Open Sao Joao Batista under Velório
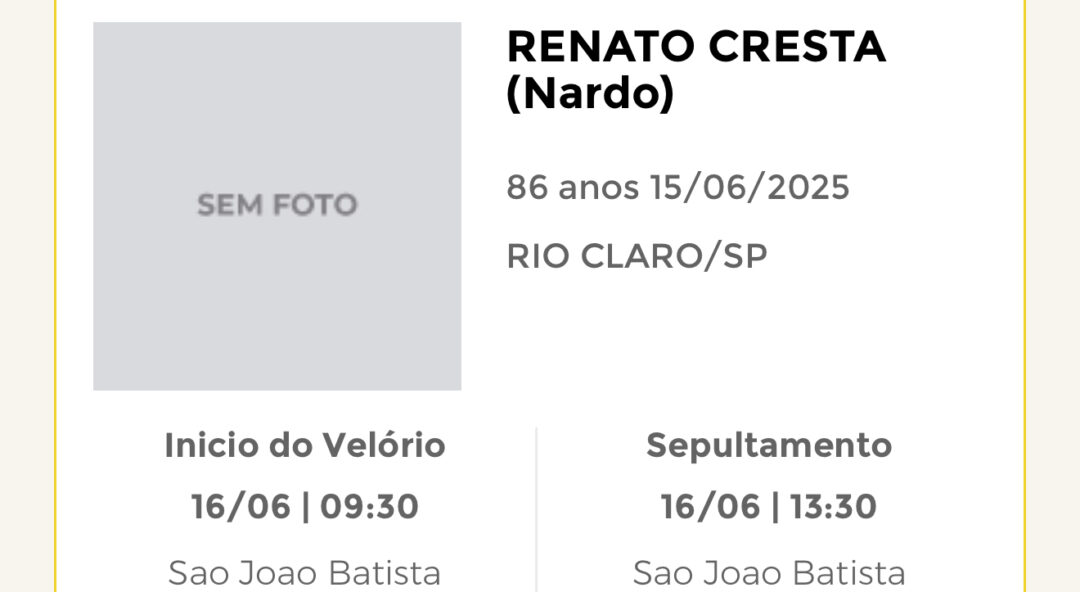Image resolution: width=1080 pixels, height=592 pixels. pos(304,573)
